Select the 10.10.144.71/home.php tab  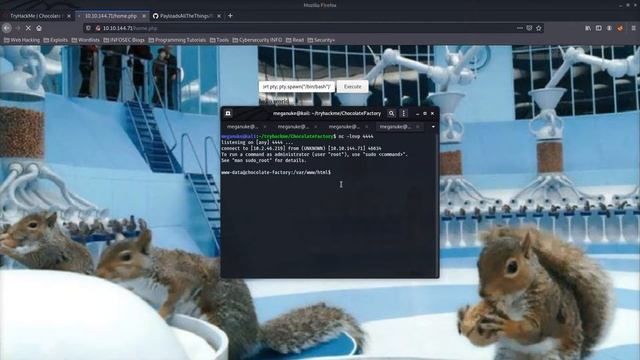[110, 16]
